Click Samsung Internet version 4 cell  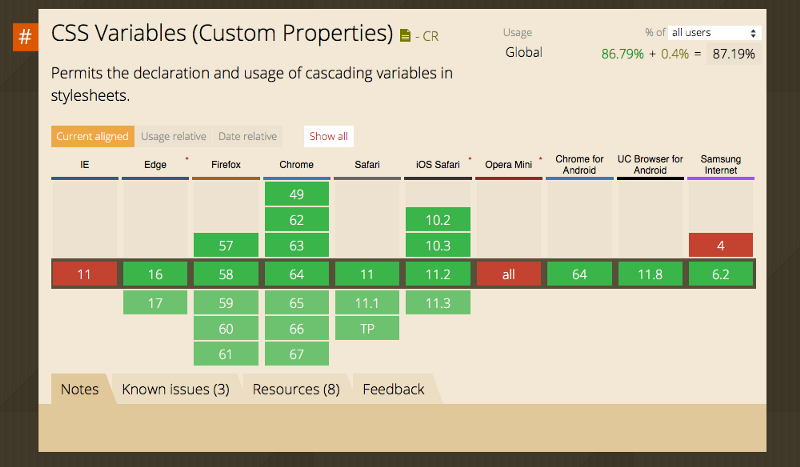pyautogui.click(x=720, y=245)
